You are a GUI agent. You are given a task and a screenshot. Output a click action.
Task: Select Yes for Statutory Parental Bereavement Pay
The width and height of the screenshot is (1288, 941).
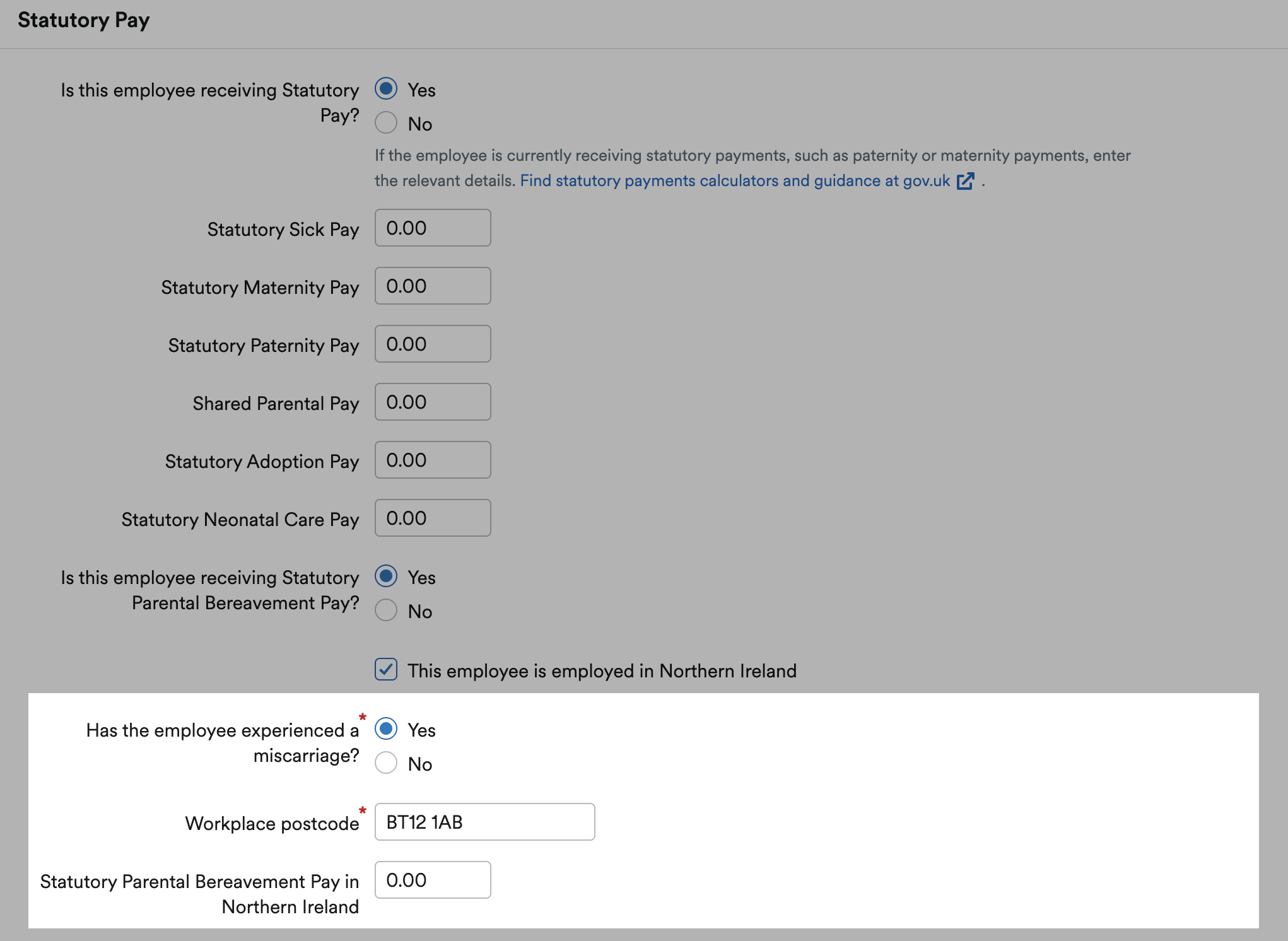pyautogui.click(x=386, y=576)
